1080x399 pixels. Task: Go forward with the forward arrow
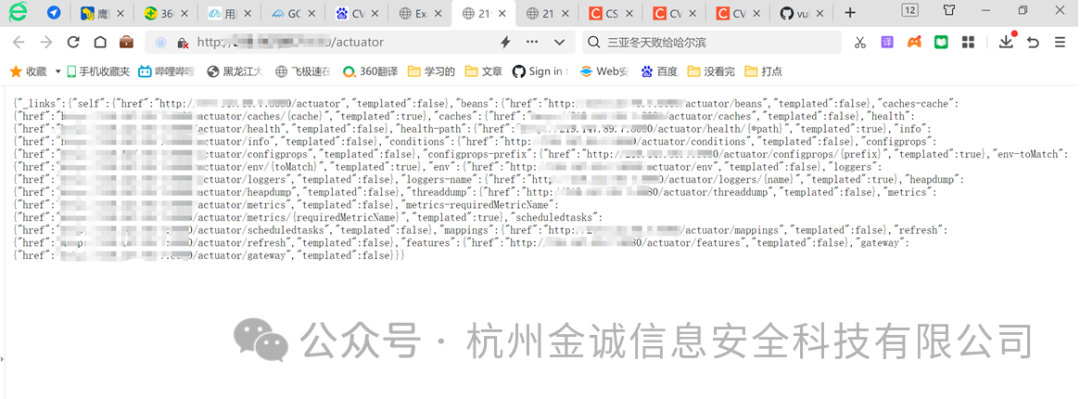(46, 43)
